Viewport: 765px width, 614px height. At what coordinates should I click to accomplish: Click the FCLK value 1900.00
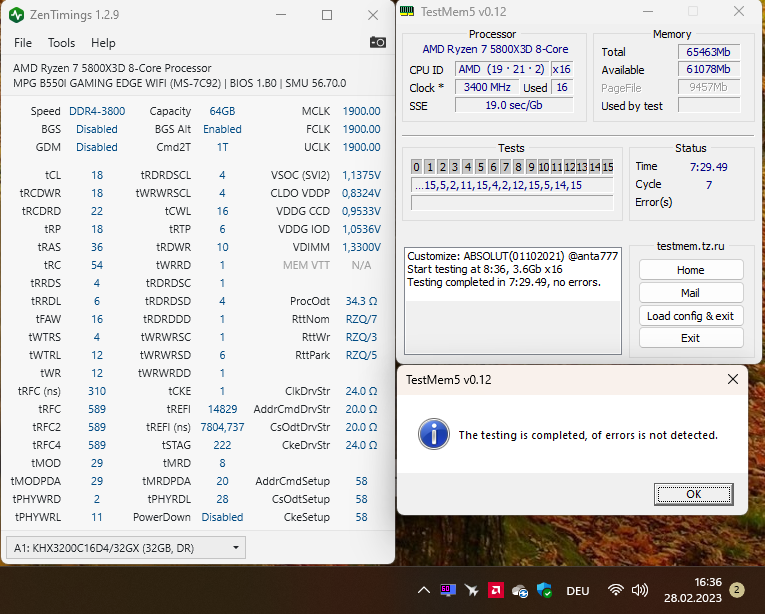point(361,129)
